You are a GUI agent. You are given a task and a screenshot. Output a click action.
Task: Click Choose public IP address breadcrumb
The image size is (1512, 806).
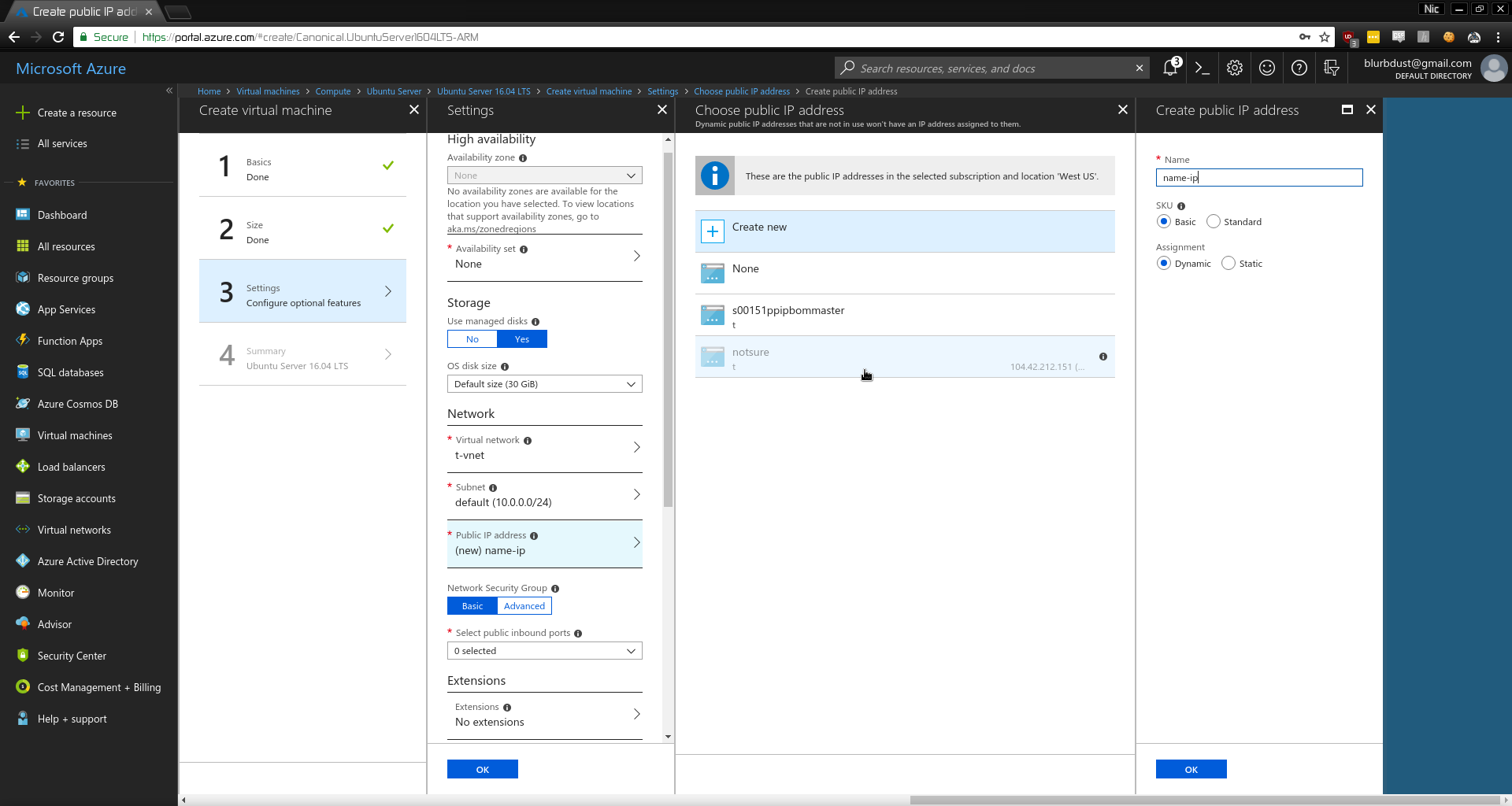tap(742, 91)
